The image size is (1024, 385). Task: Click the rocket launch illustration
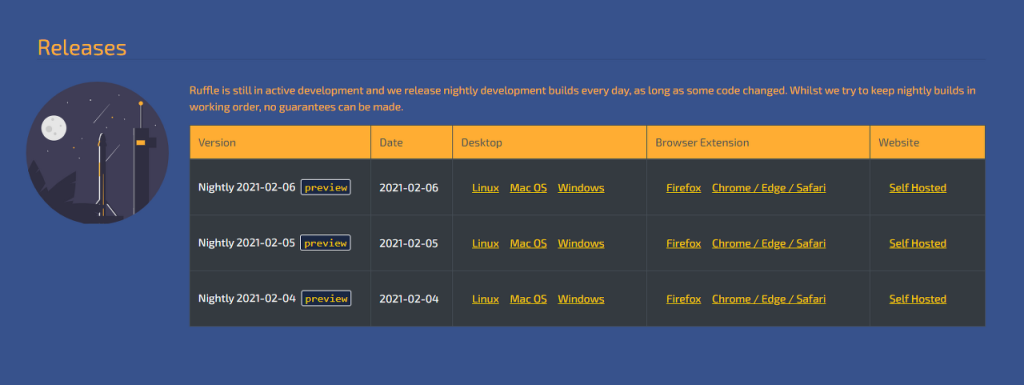coord(97,153)
